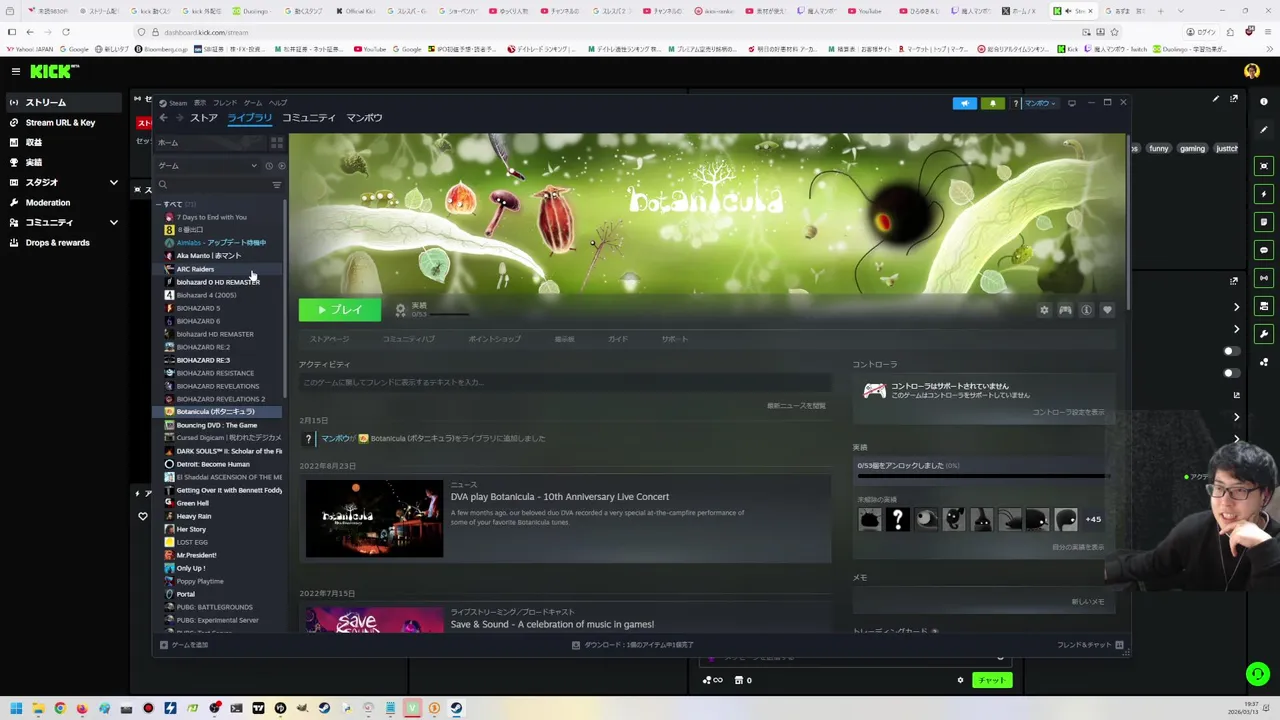
Task: Open the Steam menu in the title bar
Action: [x=173, y=103]
